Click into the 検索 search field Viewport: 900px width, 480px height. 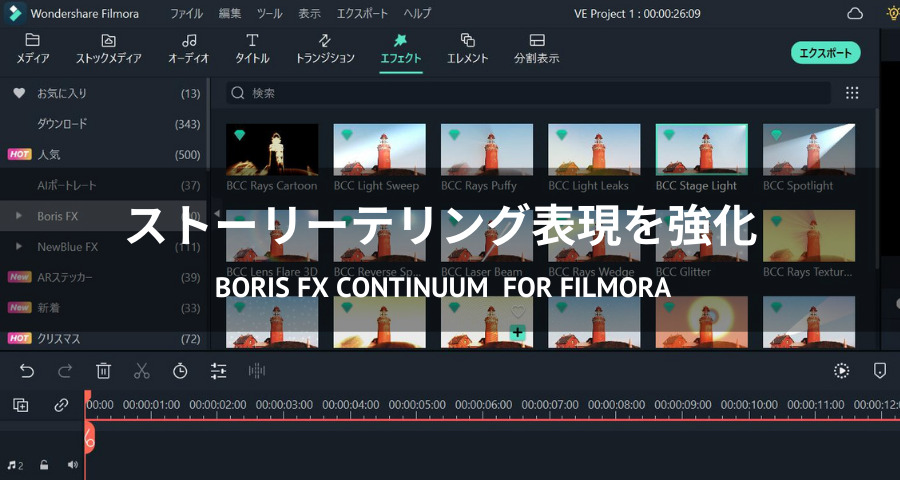point(528,93)
